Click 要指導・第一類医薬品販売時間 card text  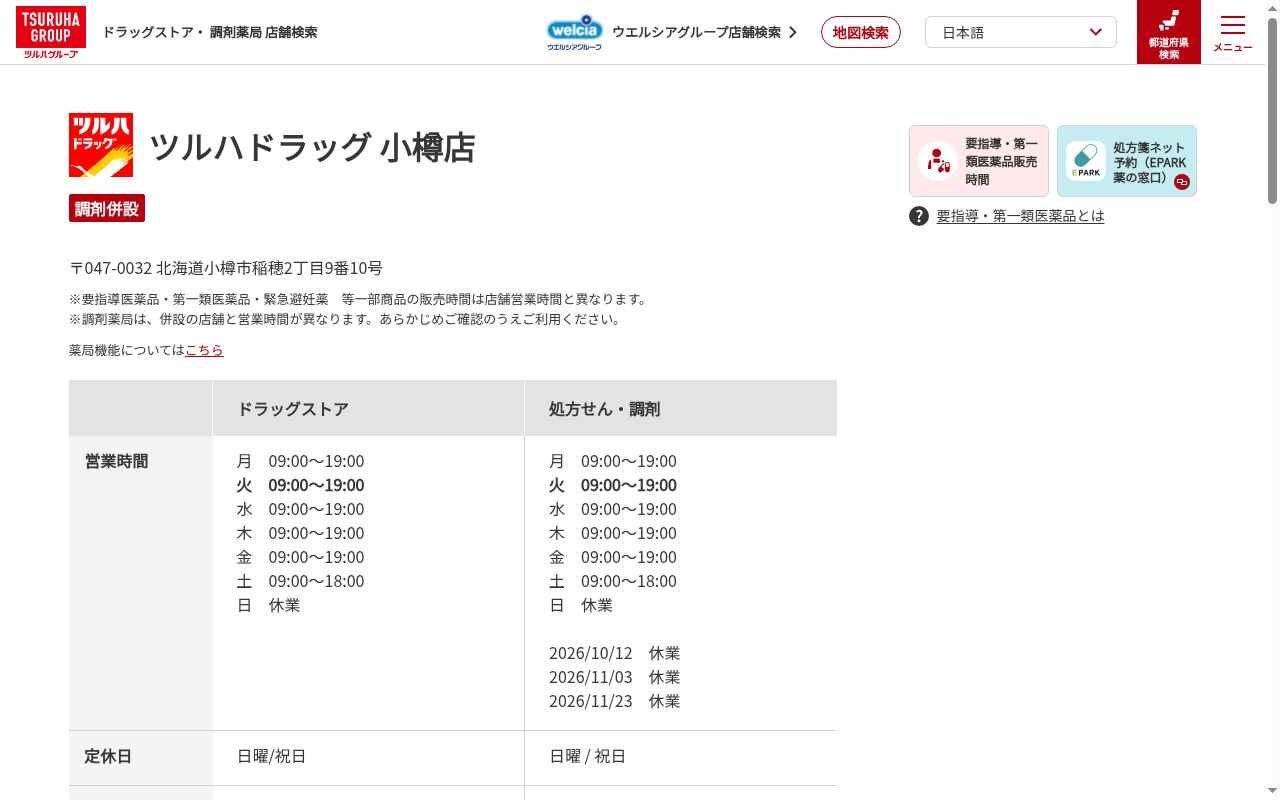(x=1002, y=161)
